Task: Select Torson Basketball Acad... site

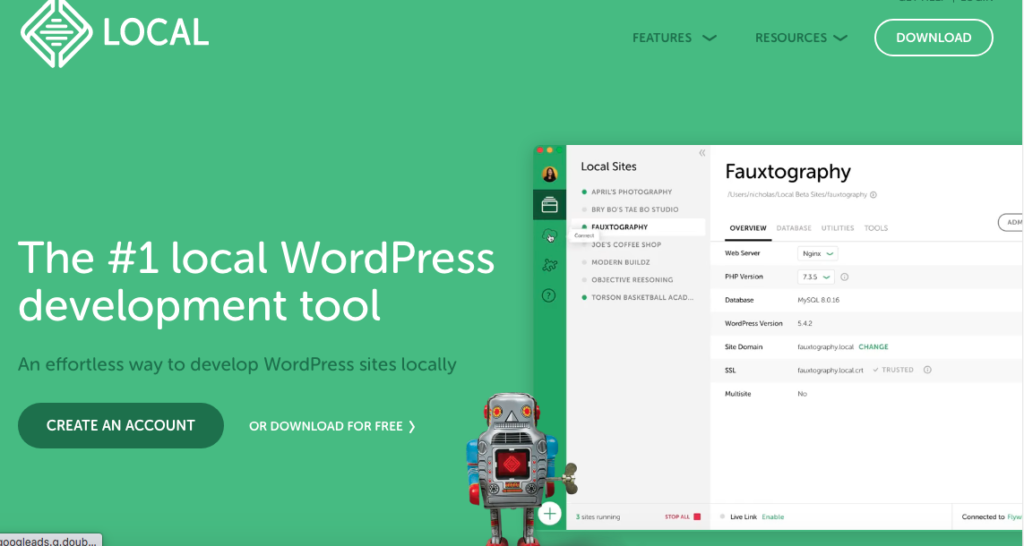Action: click(x=642, y=298)
